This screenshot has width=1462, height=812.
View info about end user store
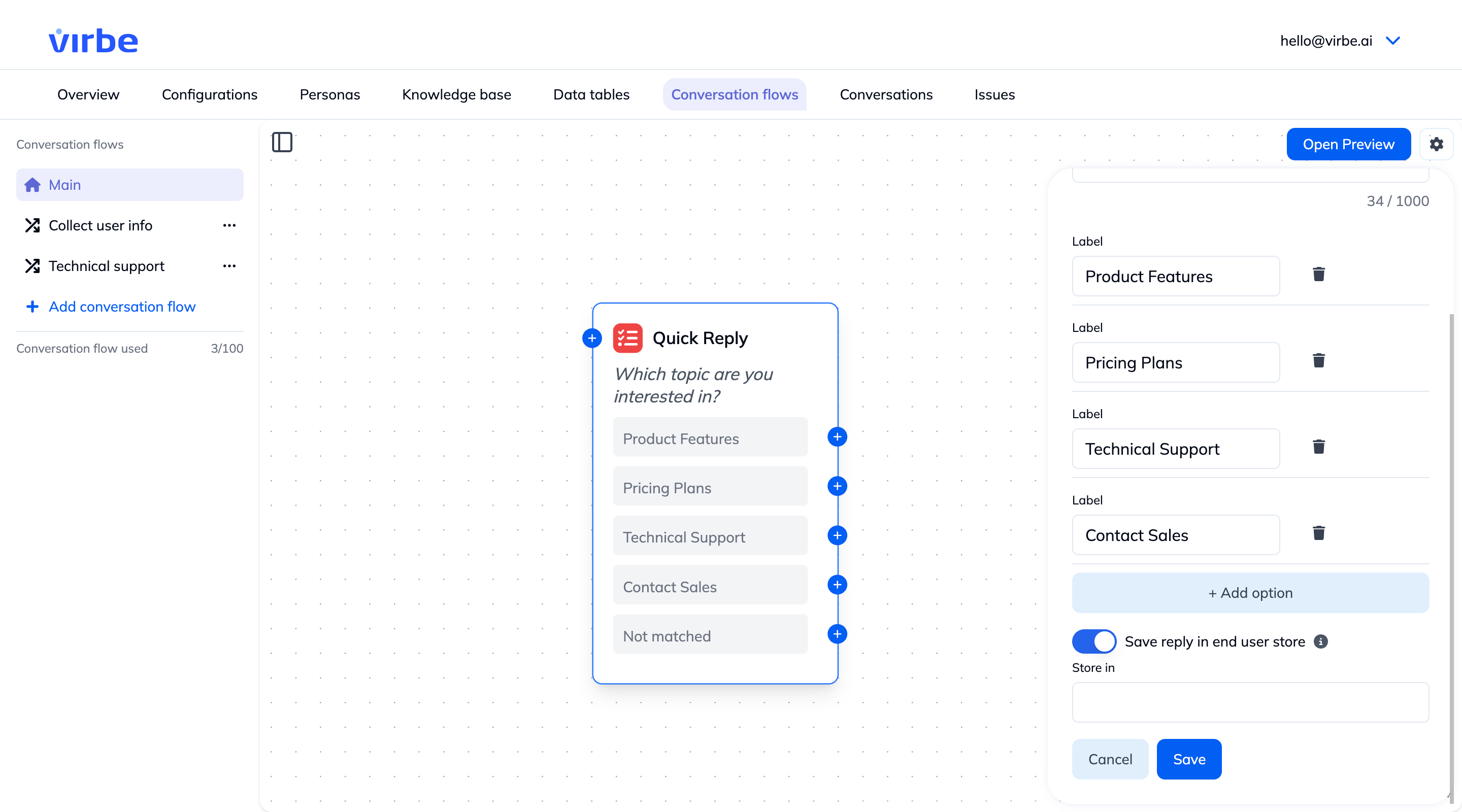click(1321, 642)
